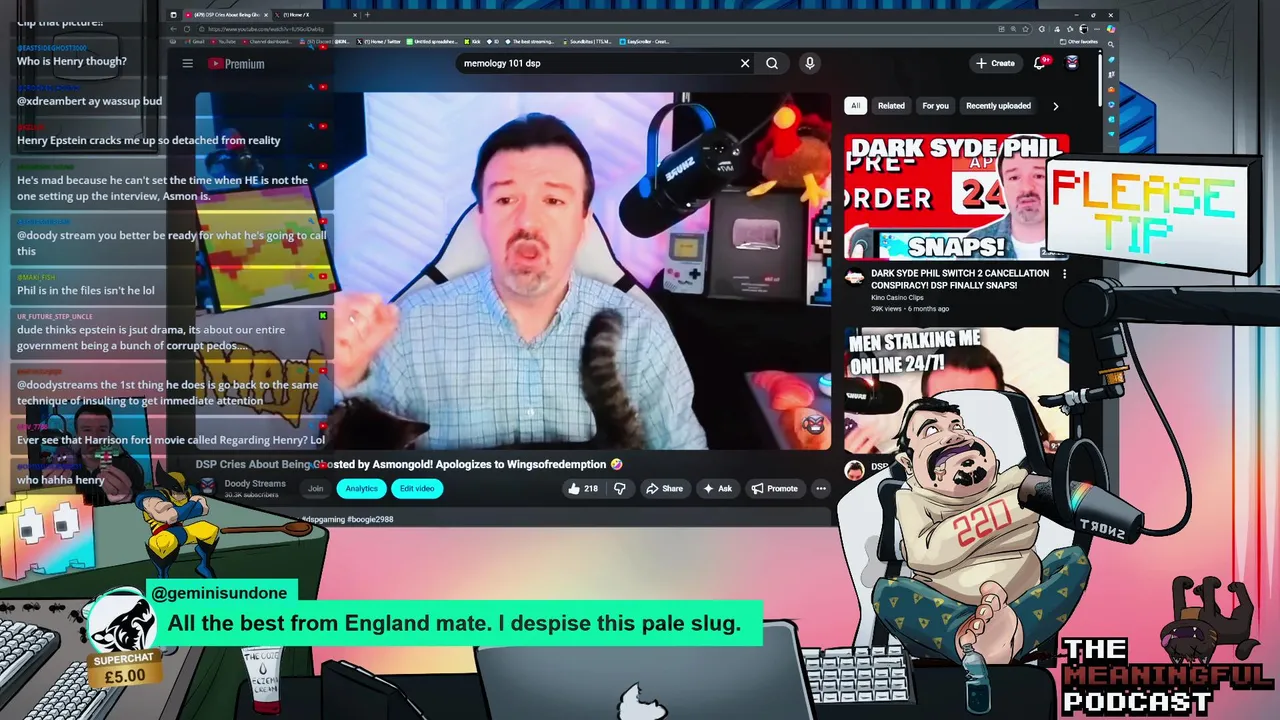Open YouTube notifications bell
This screenshot has width=1280, height=720.
click(1042, 62)
